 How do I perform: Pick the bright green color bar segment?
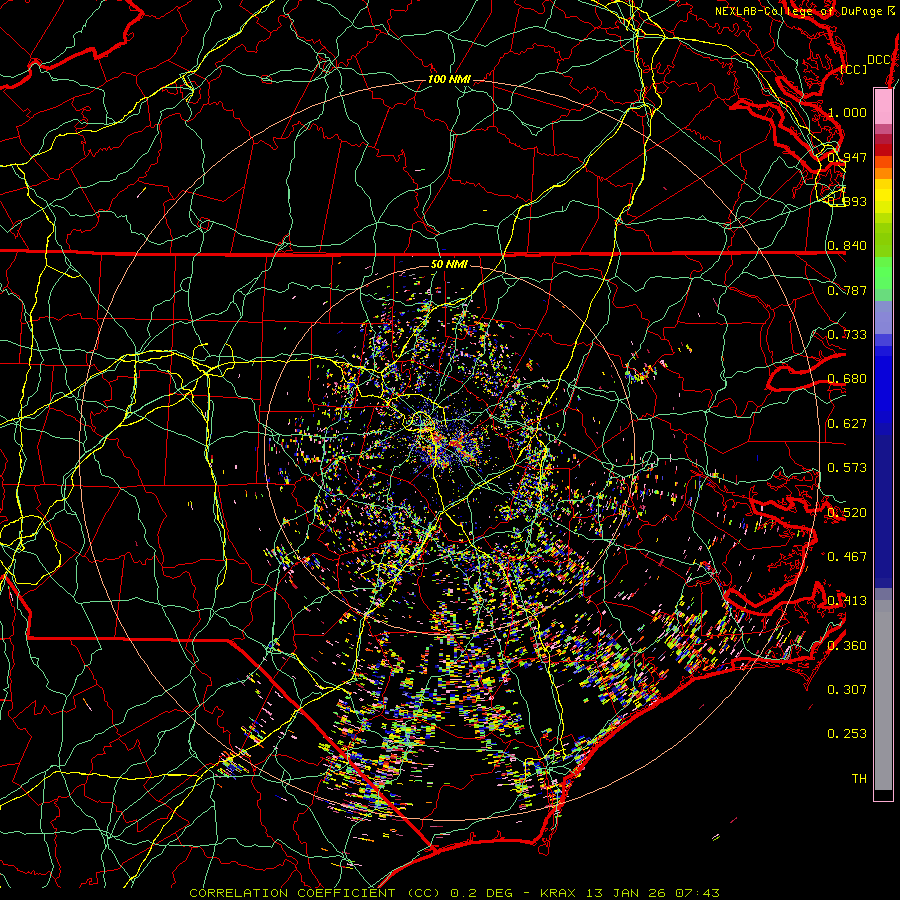click(883, 273)
